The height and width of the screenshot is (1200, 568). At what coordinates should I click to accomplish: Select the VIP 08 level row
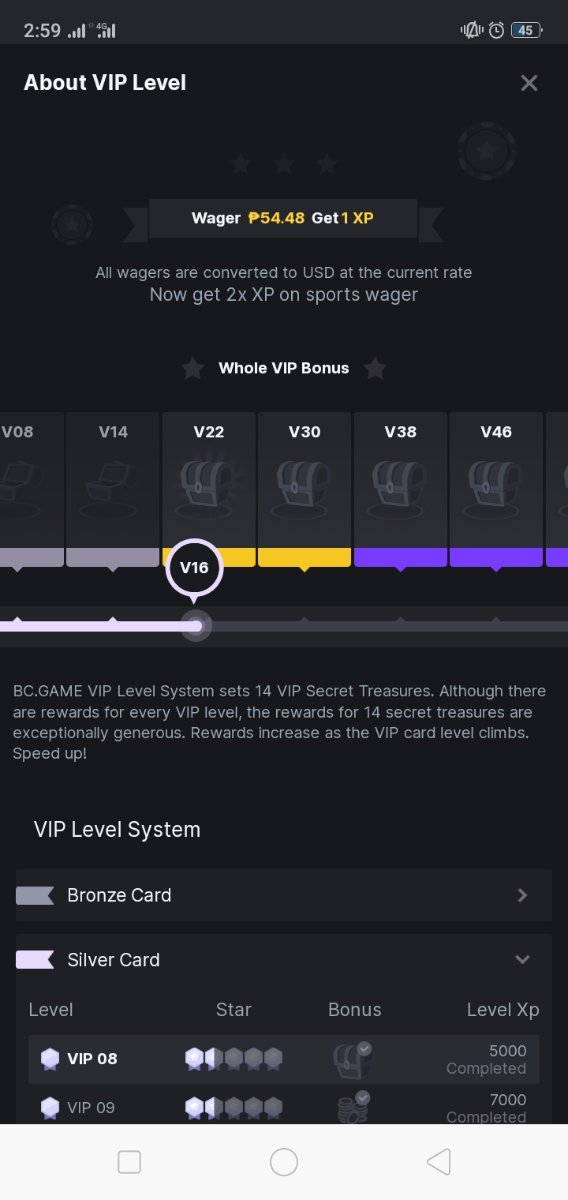(284, 1059)
